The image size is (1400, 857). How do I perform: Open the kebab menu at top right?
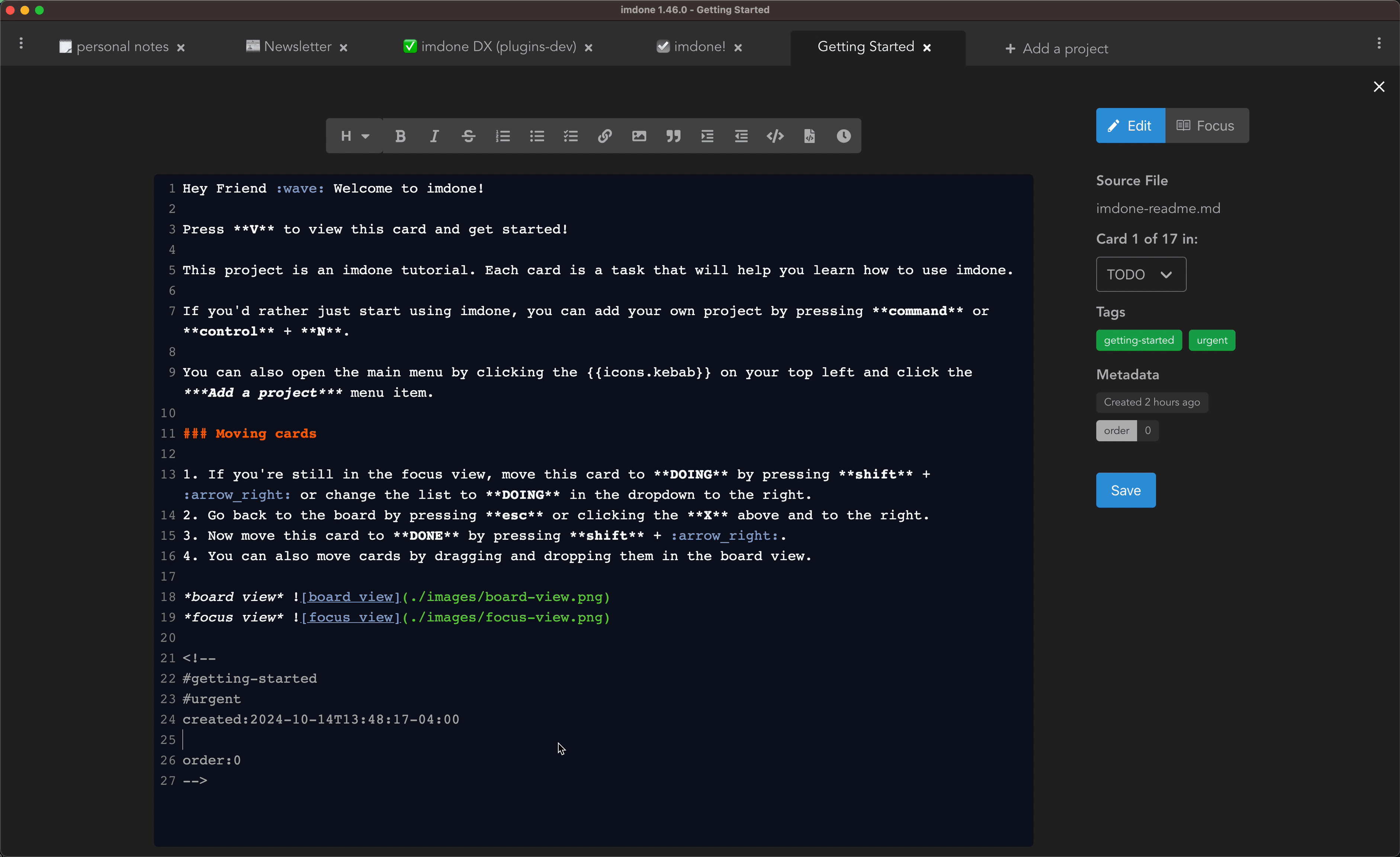coord(1379,43)
